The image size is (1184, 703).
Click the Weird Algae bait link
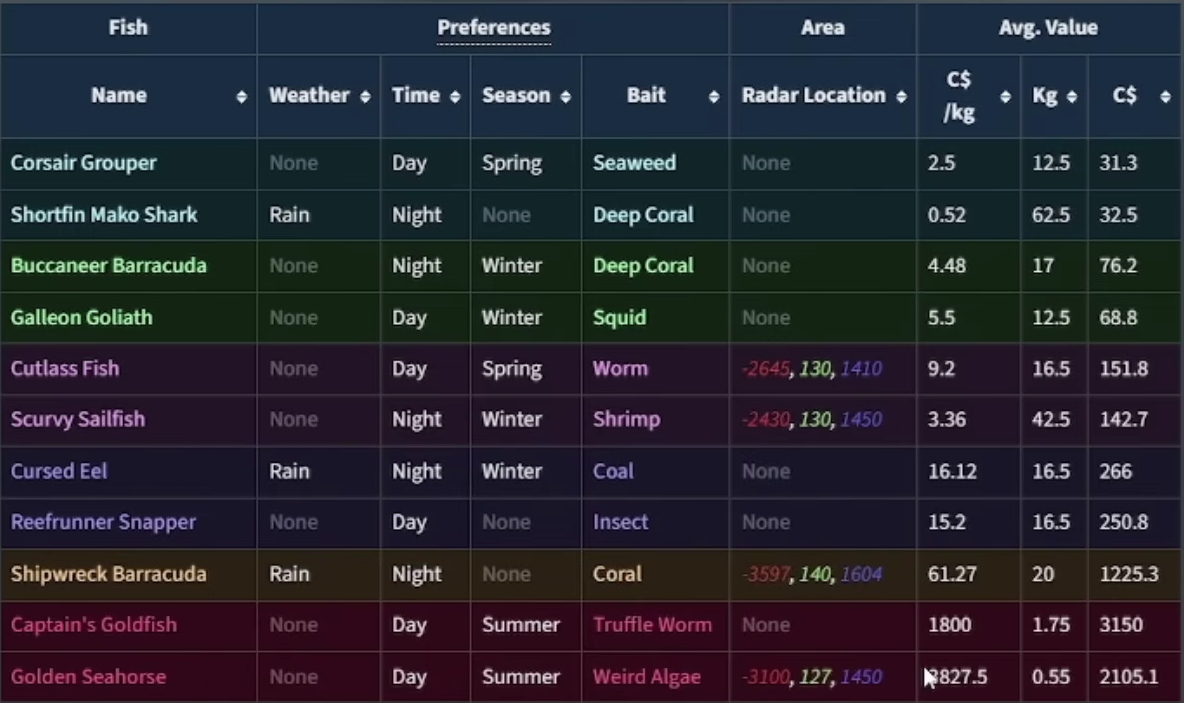(646, 677)
